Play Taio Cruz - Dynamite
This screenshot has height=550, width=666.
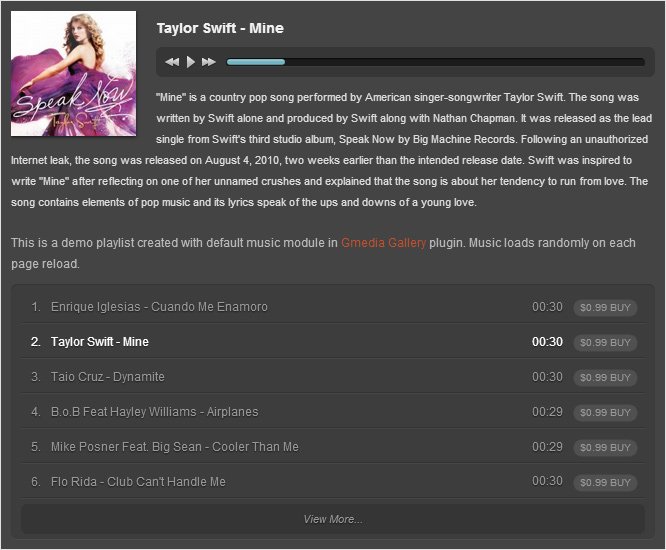(107, 377)
